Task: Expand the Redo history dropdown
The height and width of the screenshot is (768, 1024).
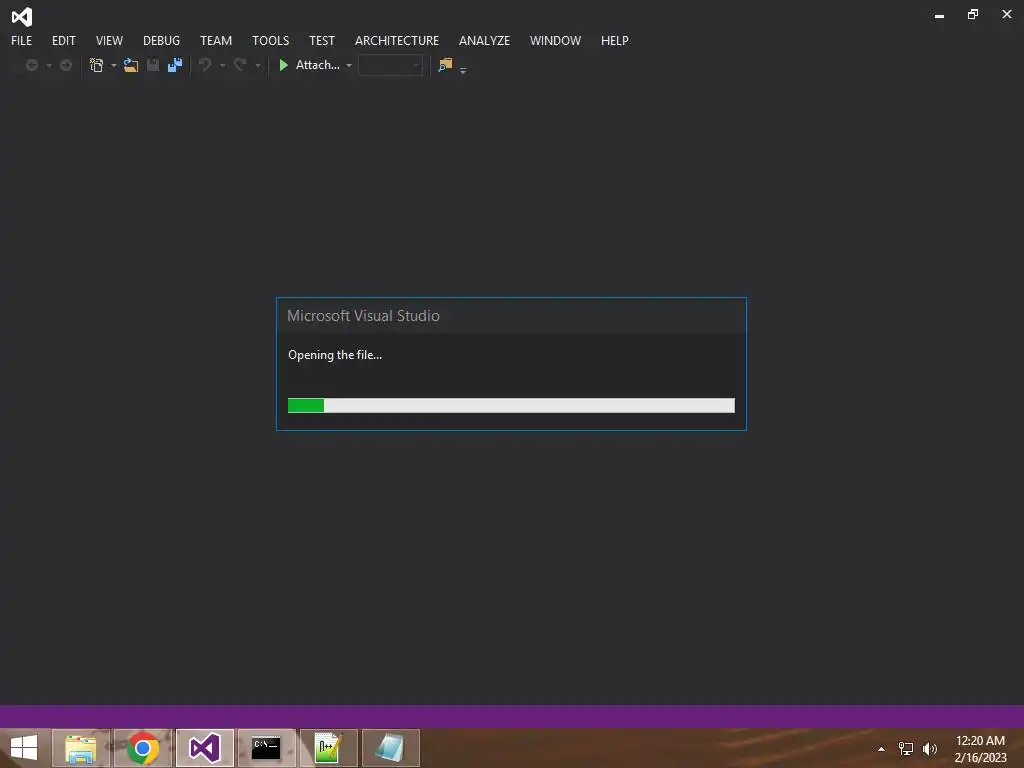Action: coord(258,65)
